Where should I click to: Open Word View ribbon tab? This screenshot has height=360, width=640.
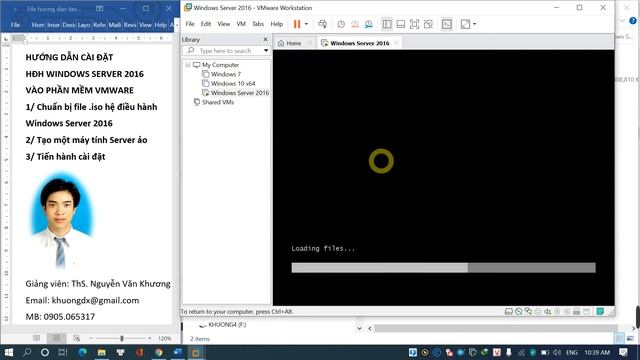pos(145,25)
